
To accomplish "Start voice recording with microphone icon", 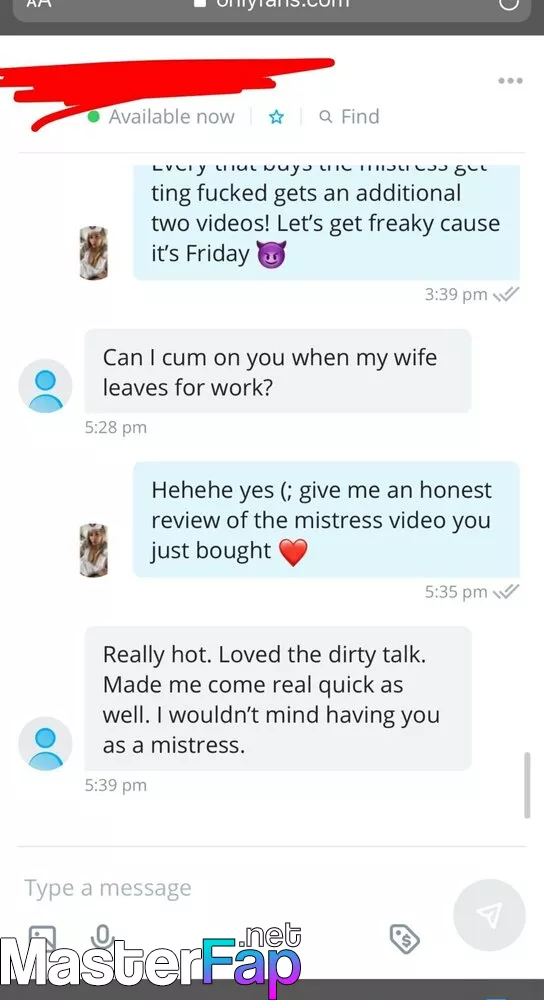I will pos(102,936).
